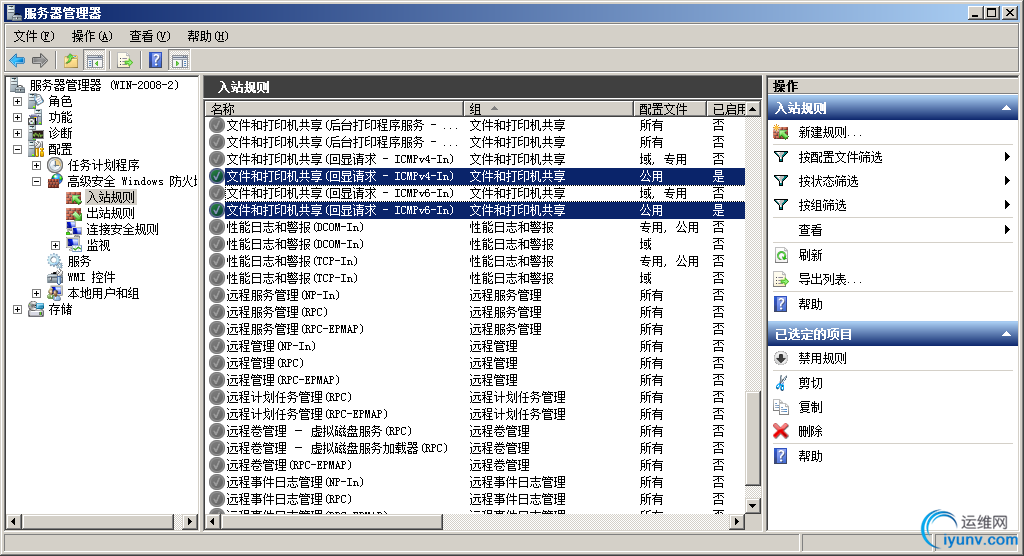Select 远程卷管理(RPC-EPMAP) rule row
Image resolution: width=1024 pixels, height=556 pixels.
[475, 465]
